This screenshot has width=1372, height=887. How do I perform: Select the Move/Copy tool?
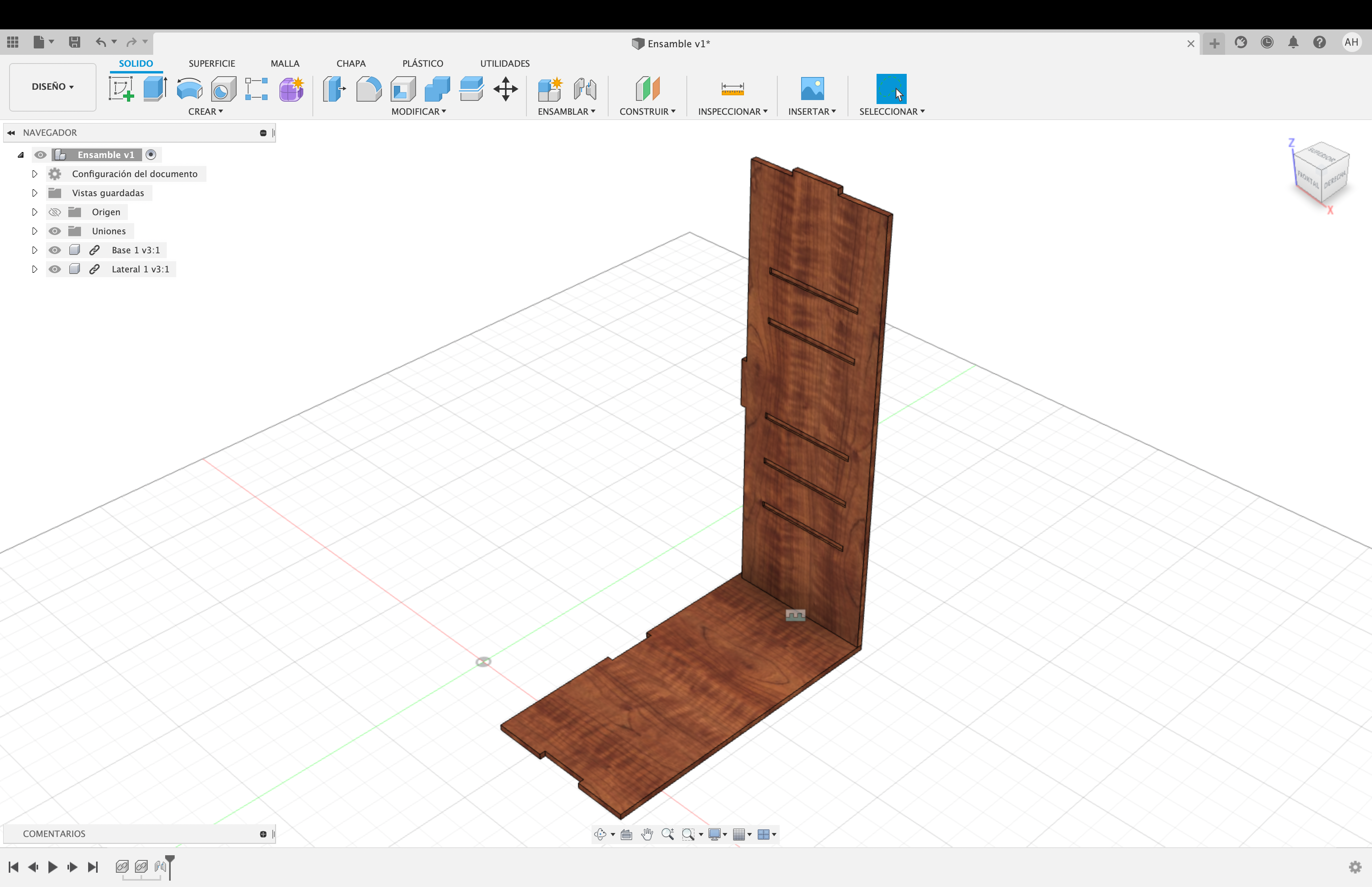(x=505, y=89)
